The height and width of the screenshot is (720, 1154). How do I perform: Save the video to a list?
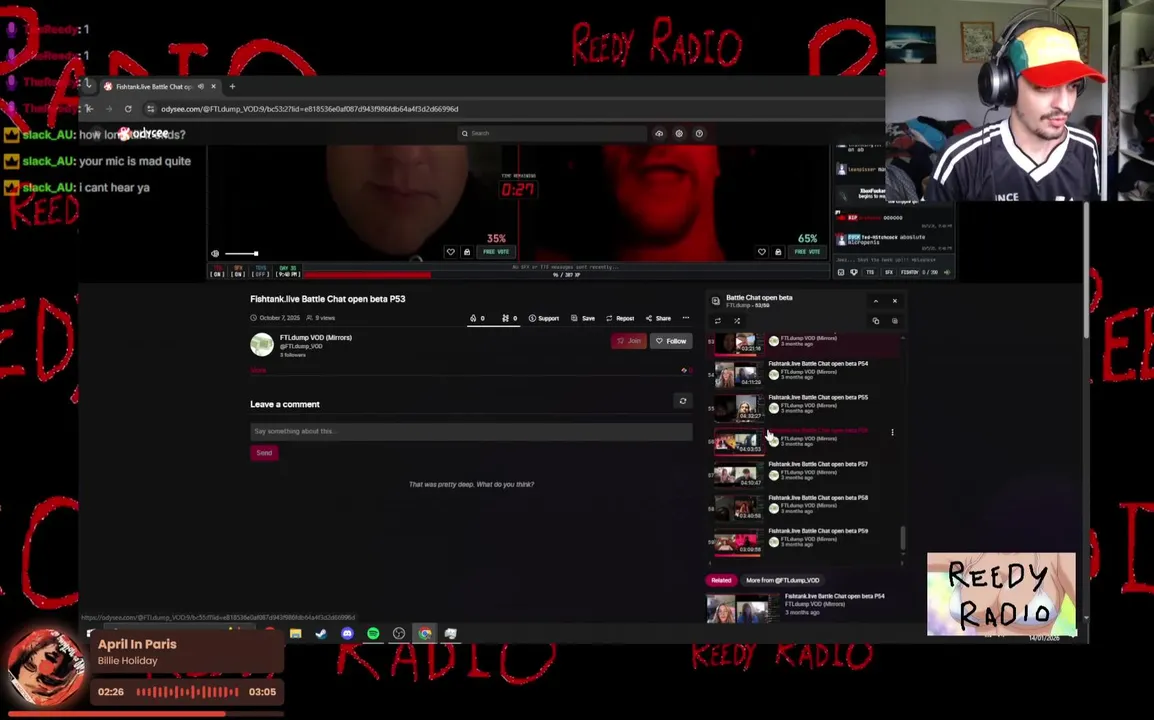583,318
